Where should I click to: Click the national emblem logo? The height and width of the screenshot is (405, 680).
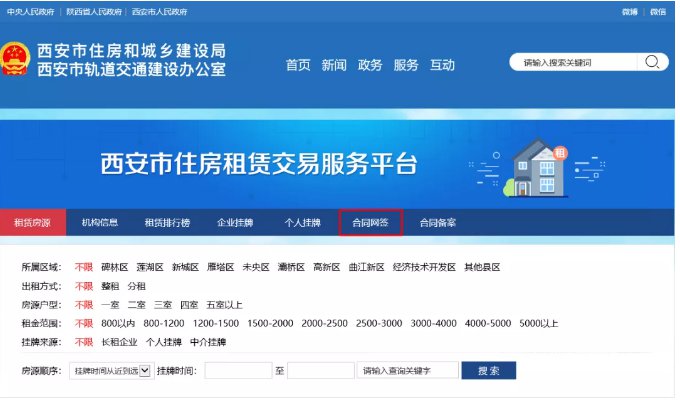click(15, 59)
